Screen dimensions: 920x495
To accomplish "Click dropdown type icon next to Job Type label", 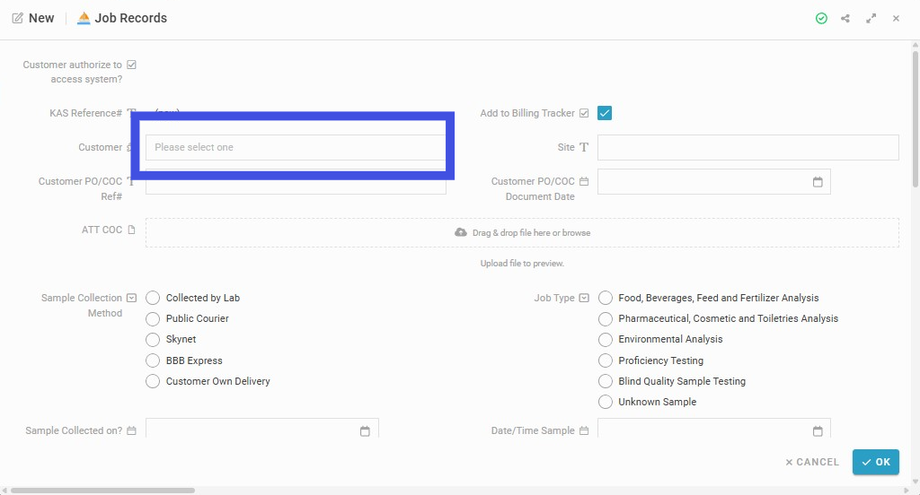I will point(584,298).
